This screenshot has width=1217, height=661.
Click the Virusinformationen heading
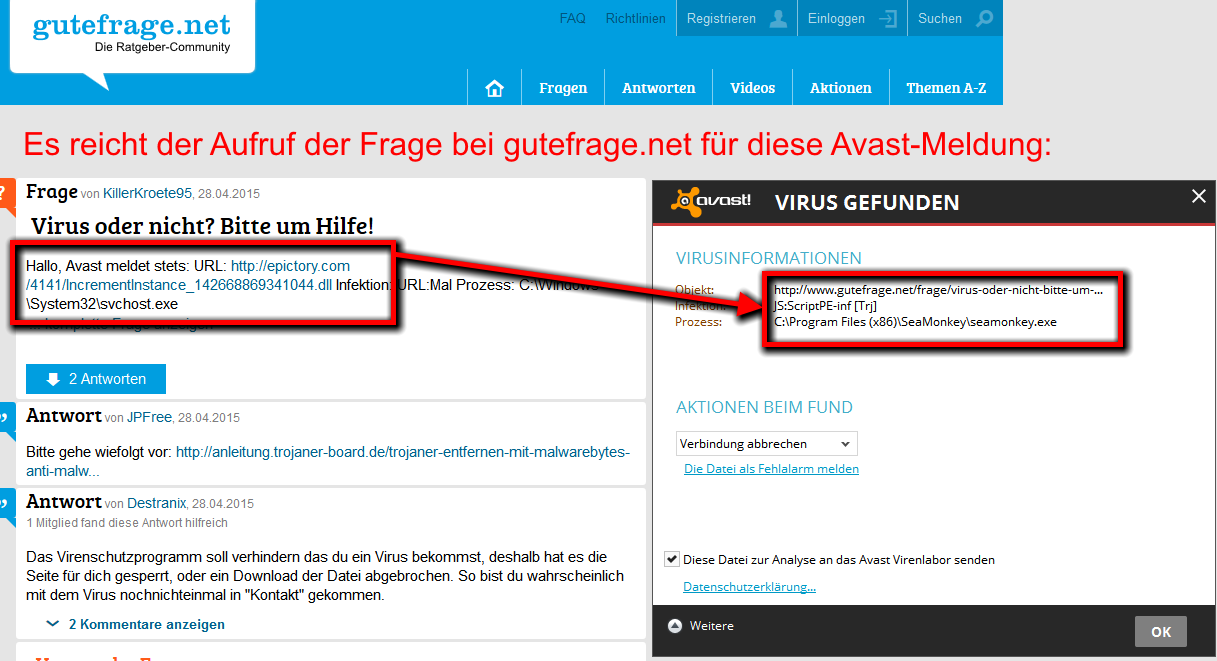coord(769,258)
